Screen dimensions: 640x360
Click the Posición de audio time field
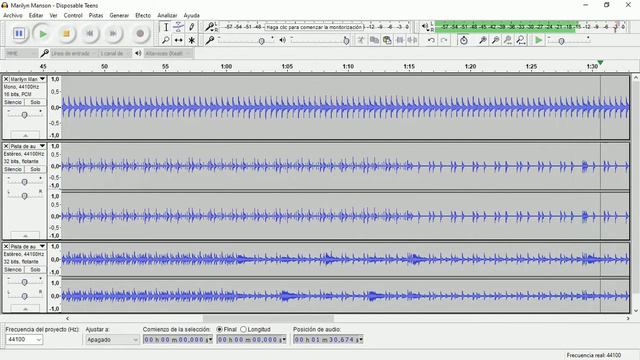click(328, 339)
